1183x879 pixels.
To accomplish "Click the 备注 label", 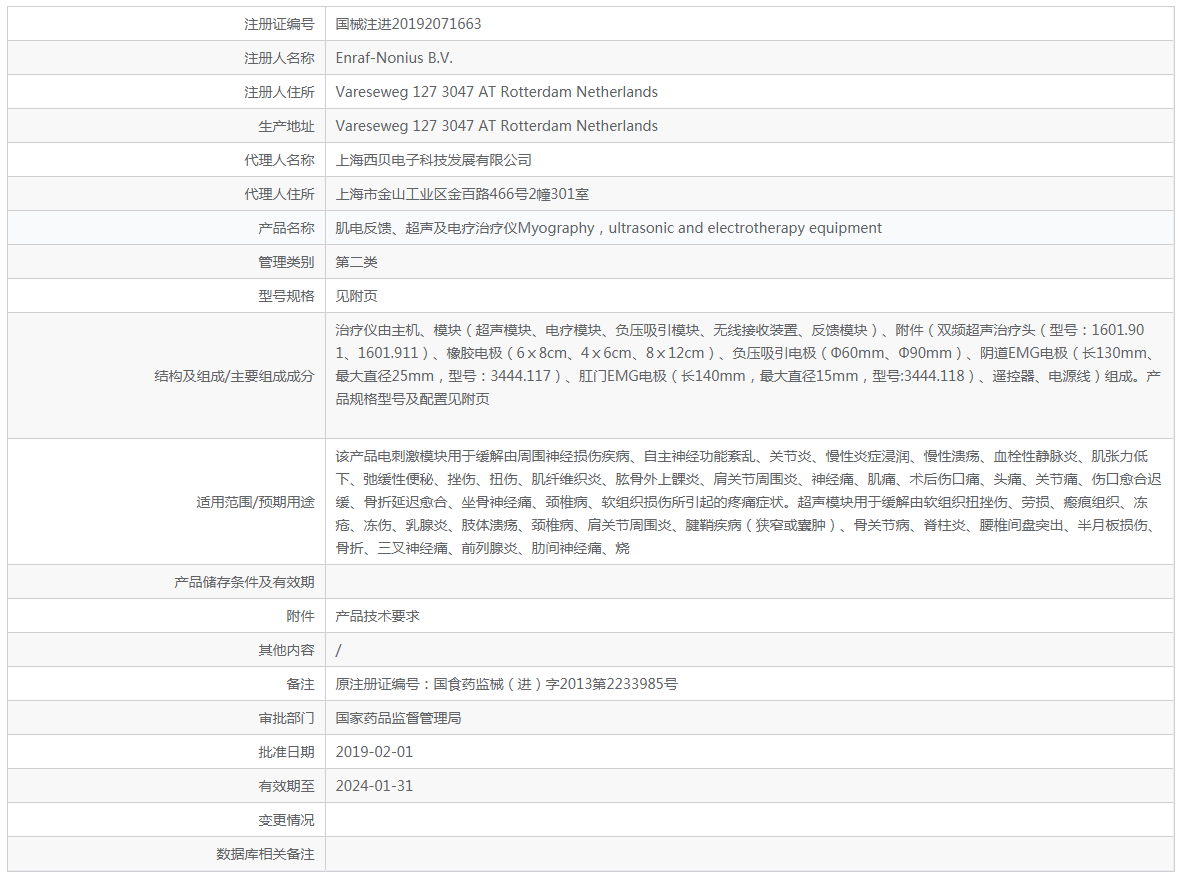I will (x=300, y=684).
